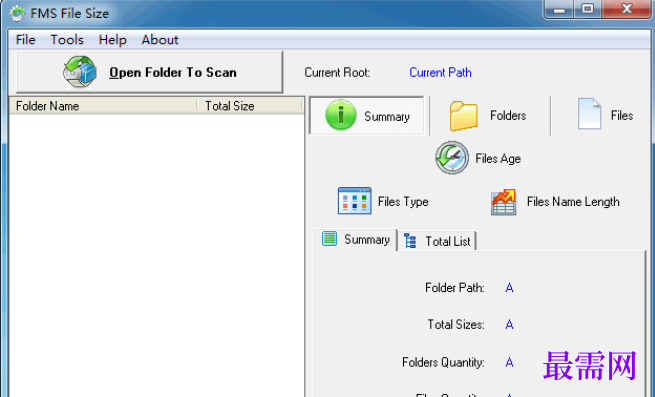655x397 pixels.
Task: Switch to the lower Summary tab
Action: tap(356, 240)
